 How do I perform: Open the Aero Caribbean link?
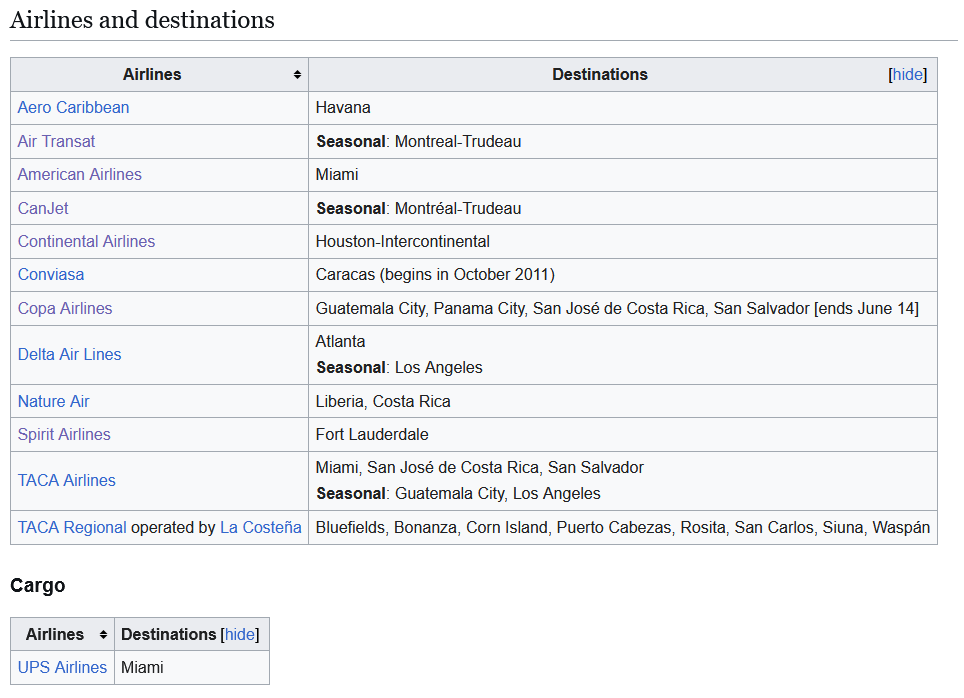point(73,108)
